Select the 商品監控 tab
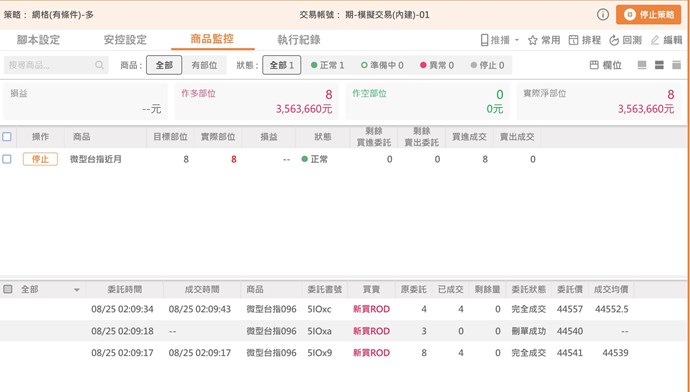The width and height of the screenshot is (690, 392). point(212,39)
